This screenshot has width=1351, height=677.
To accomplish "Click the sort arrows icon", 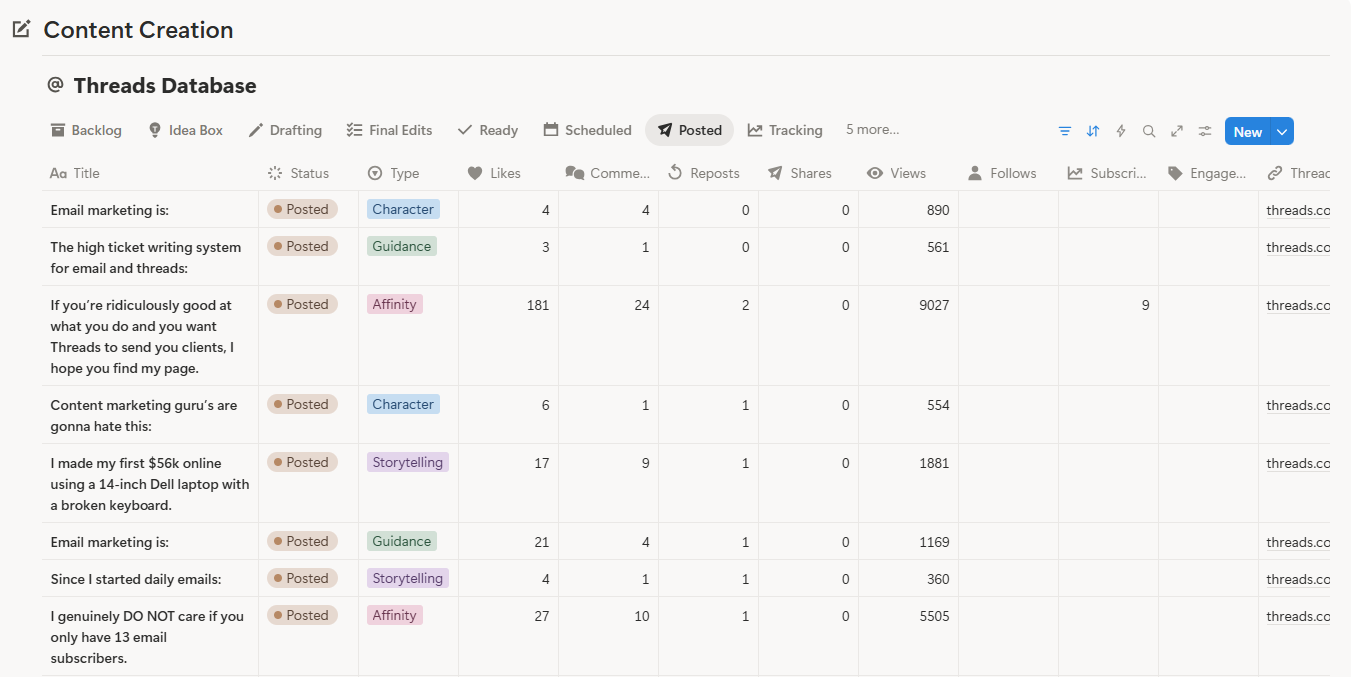I will (1093, 131).
